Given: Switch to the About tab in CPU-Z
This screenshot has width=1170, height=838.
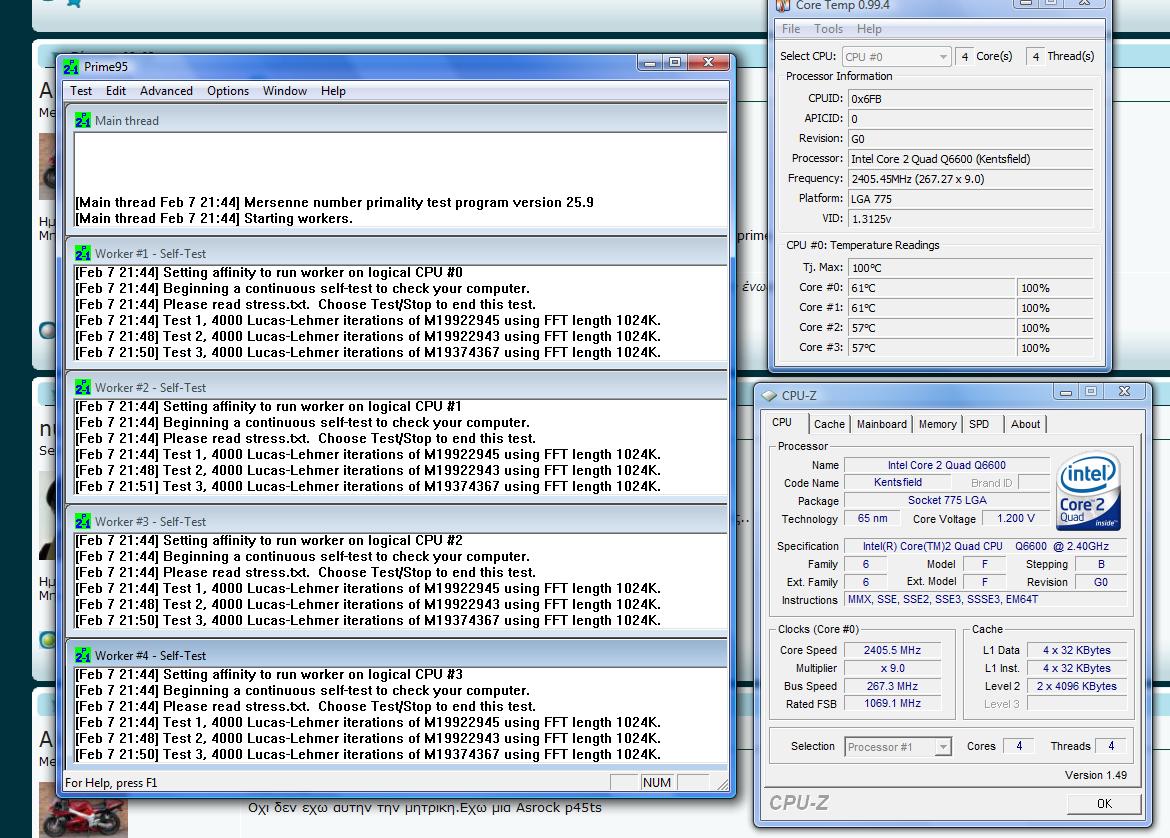Looking at the screenshot, I should coord(1025,424).
